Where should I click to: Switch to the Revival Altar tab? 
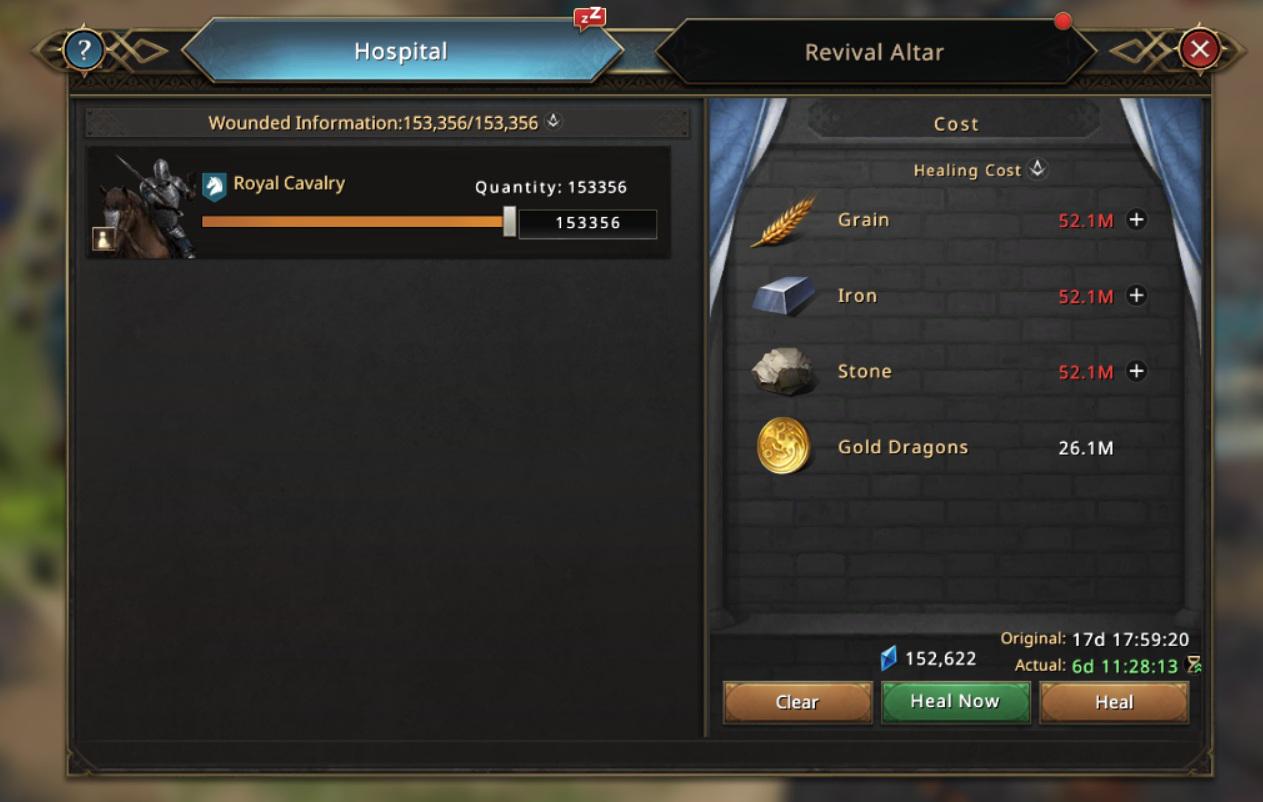click(x=874, y=52)
